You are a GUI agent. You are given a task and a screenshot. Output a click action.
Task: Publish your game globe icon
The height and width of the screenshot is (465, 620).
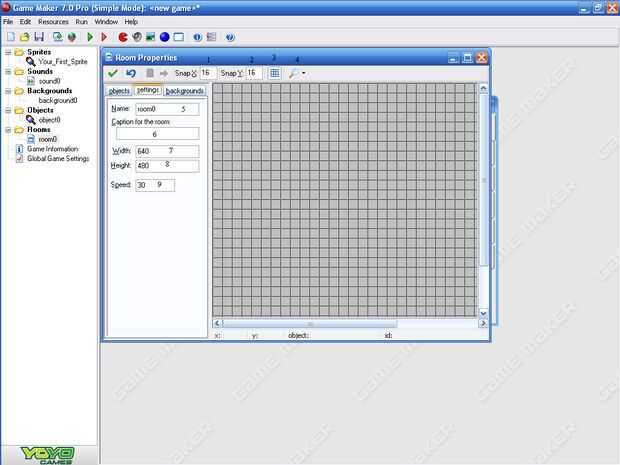point(72,37)
